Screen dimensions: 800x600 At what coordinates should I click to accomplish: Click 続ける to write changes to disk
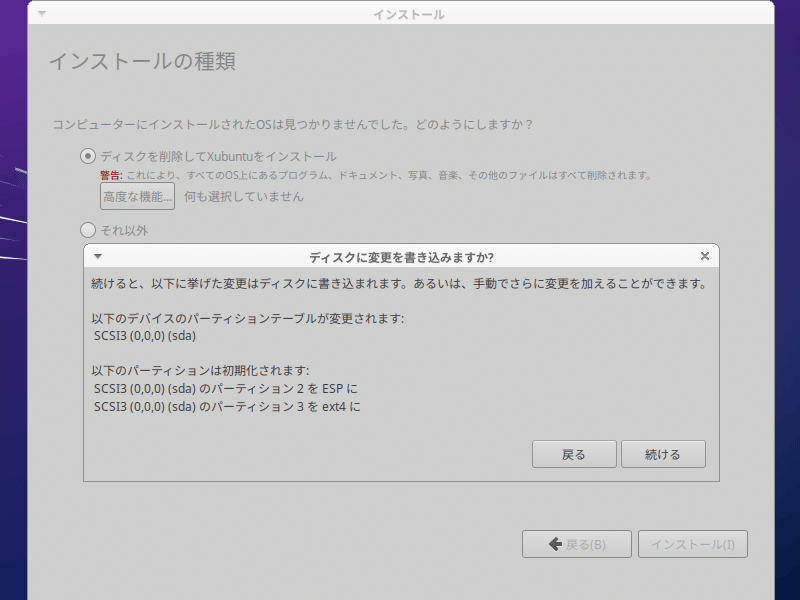[x=663, y=454]
